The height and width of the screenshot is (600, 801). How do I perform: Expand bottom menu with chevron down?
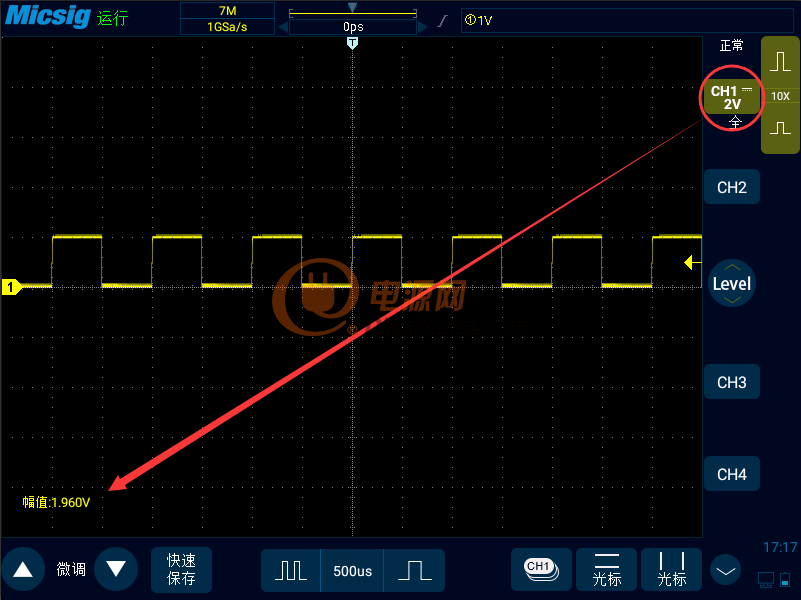(725, 570)
